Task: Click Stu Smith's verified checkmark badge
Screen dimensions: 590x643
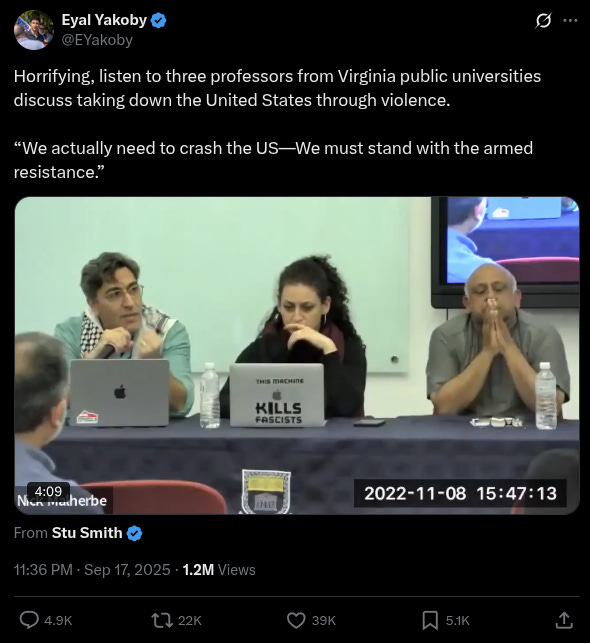Action: pos(134,533)
